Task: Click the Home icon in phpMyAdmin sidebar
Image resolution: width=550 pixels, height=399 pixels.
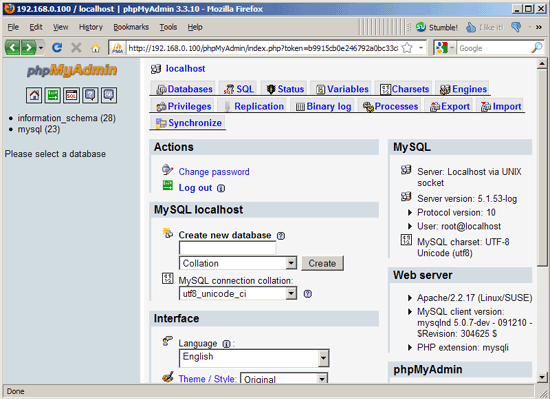Action: pyautogui.click(x=34, y=95)
